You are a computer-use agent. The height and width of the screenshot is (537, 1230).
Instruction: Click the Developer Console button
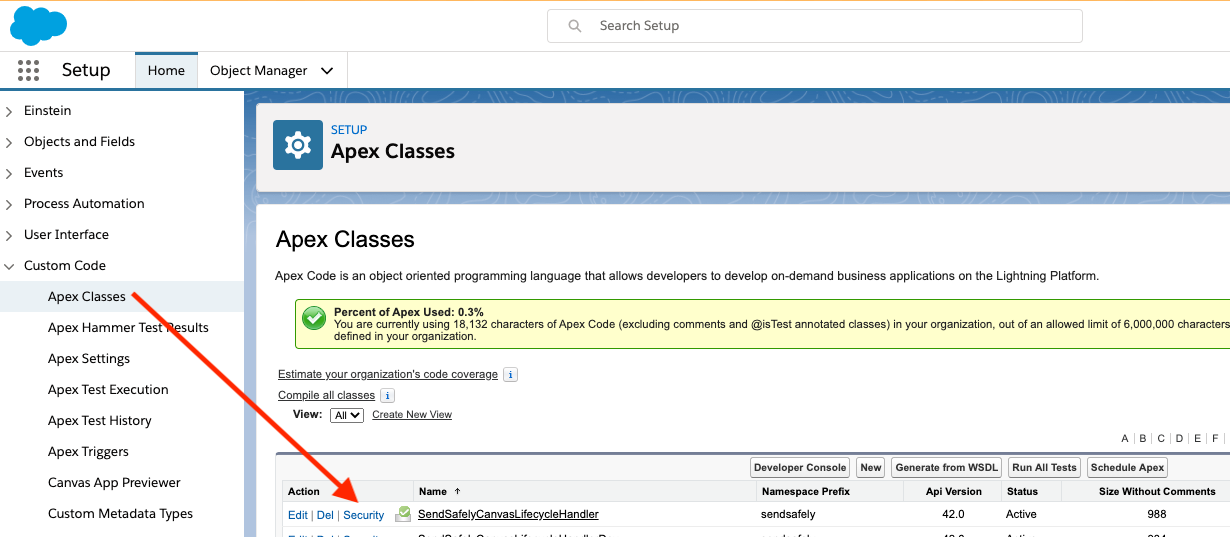coord(800,467)
